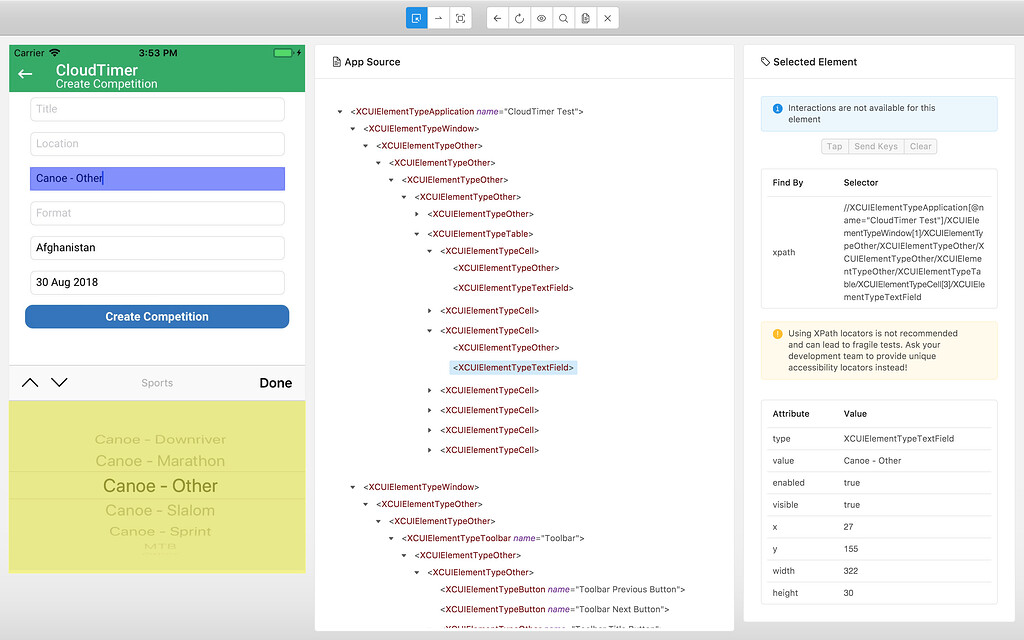
Task: Click the App Source file icon
Action: point(336,62)
